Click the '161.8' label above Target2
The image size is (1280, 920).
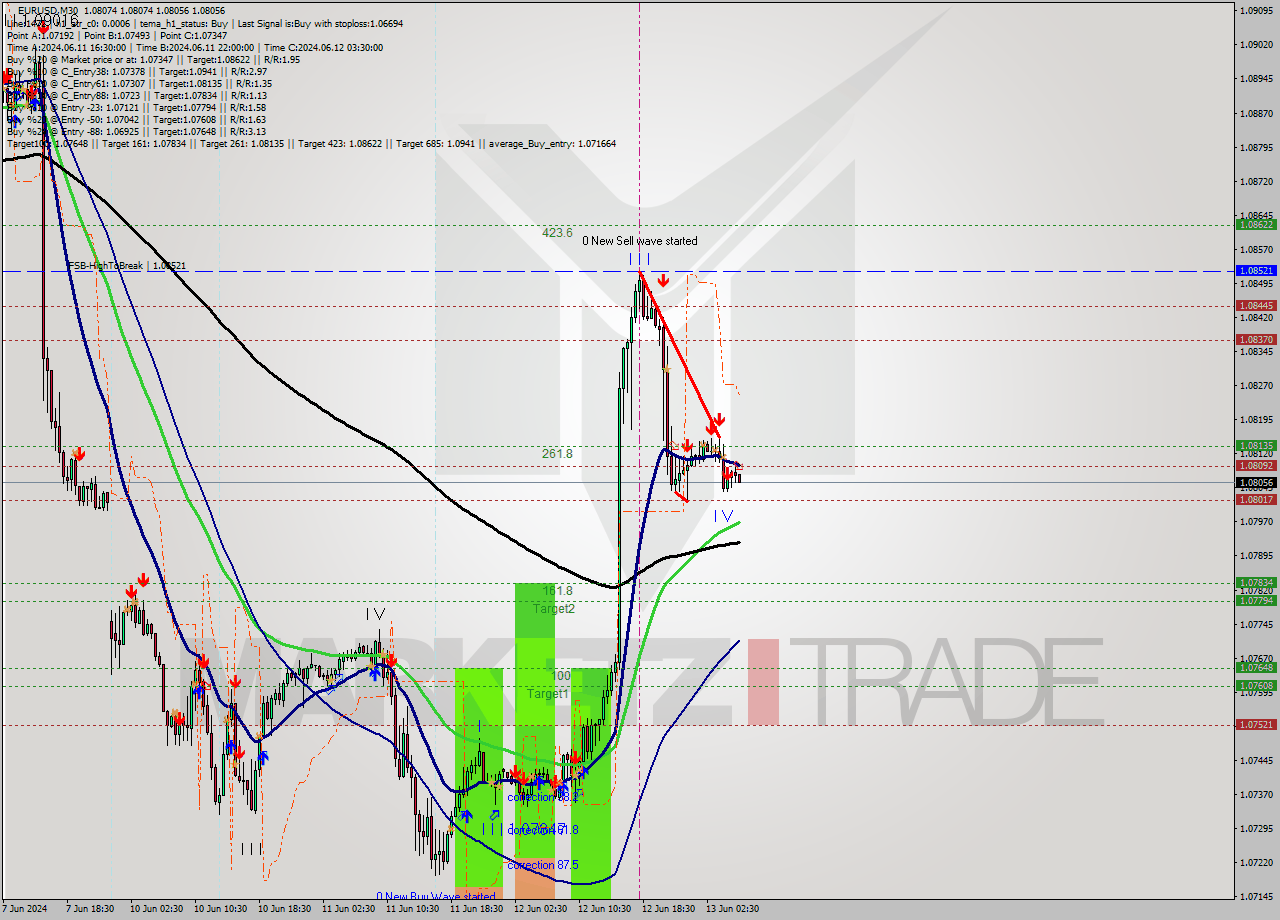click(557, 591)
